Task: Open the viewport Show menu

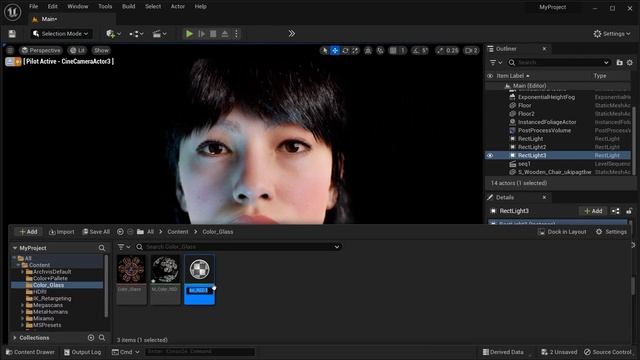Action: coord(101,51)
